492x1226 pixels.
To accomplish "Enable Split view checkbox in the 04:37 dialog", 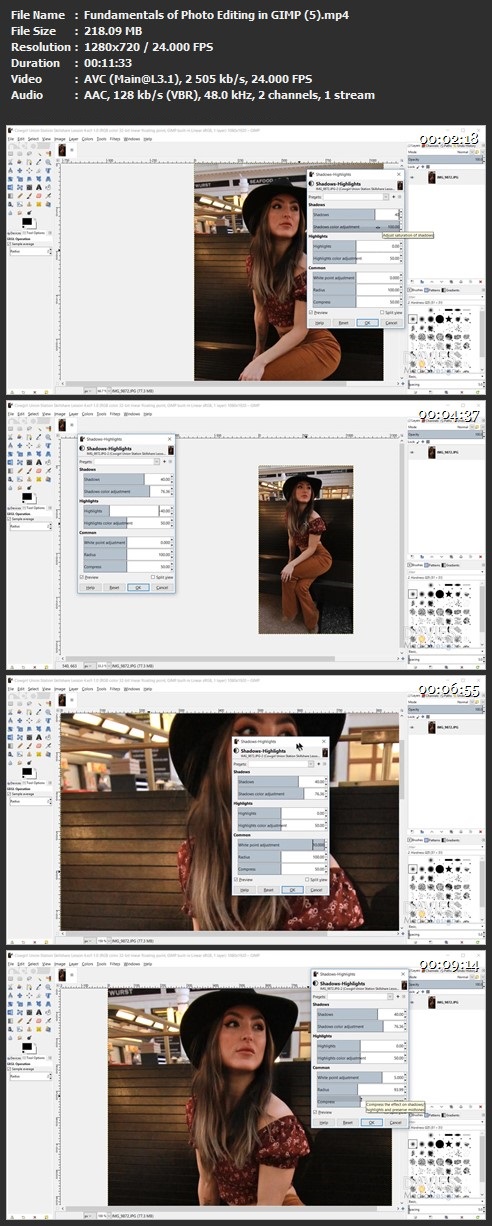I will click(x=153, y=577).
